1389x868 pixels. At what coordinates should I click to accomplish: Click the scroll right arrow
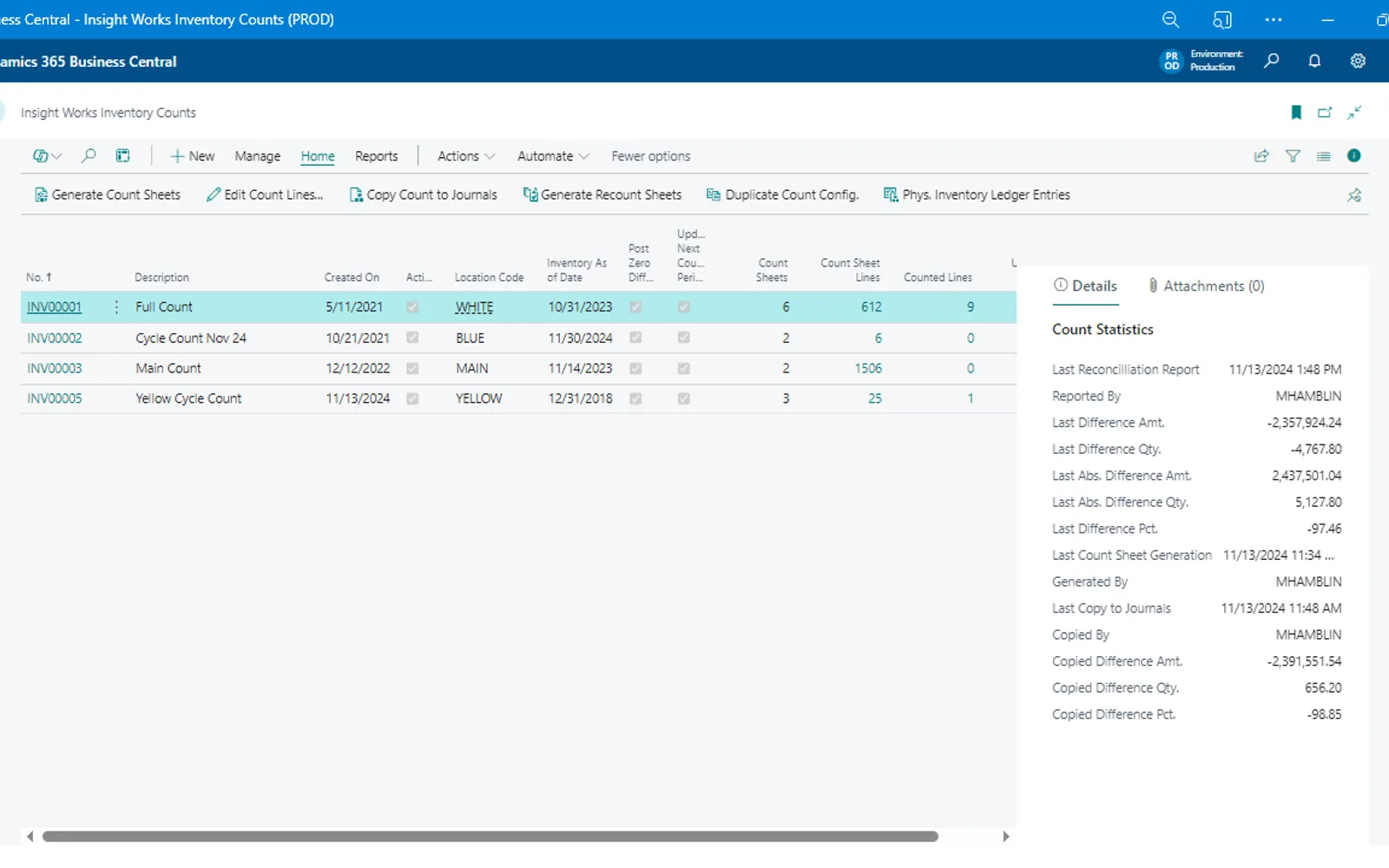coord(1005,837)
